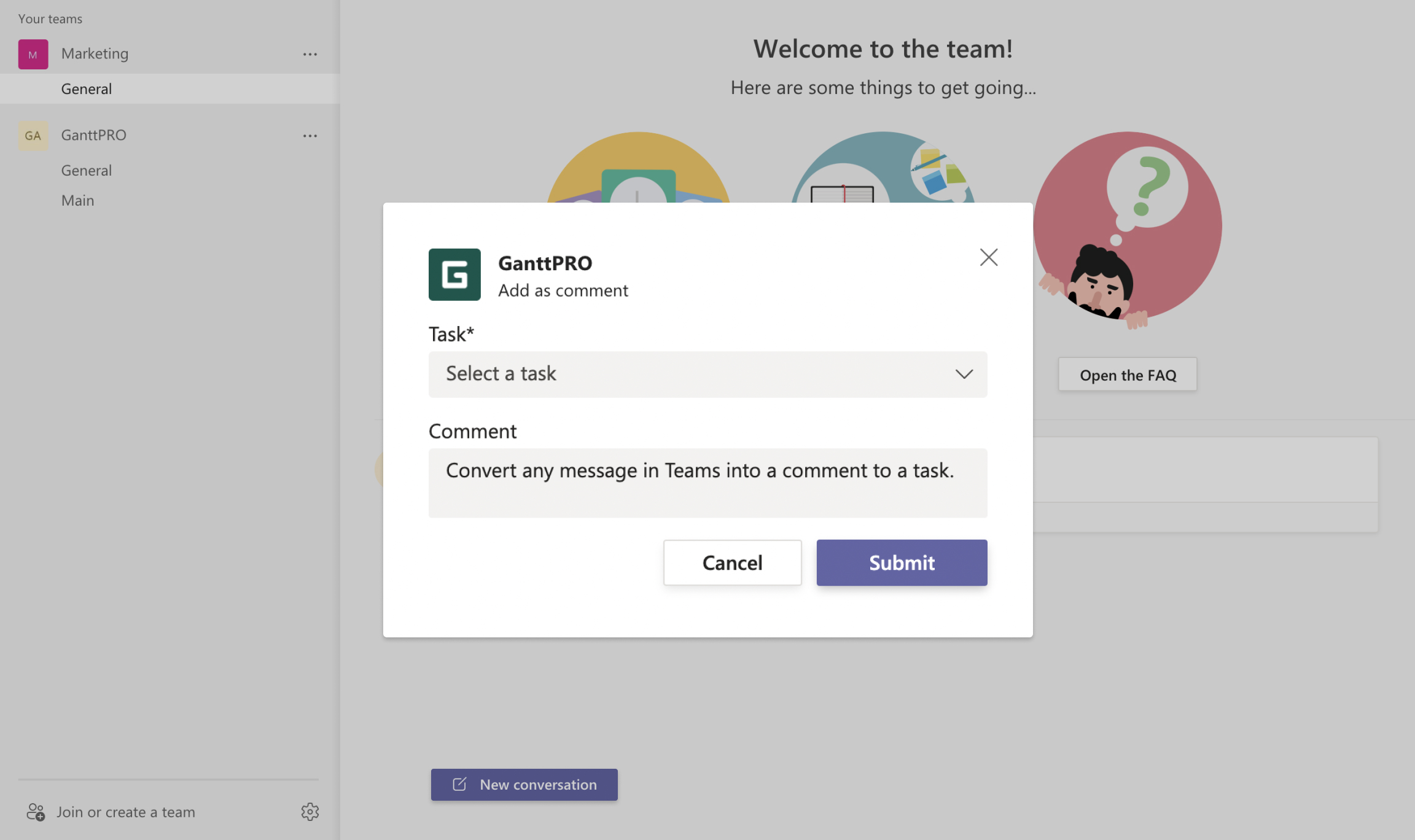This screenshot has width=1415, height=840.
Task: Open the FAQ
Action: pyautogui.click(x=1127, y=375)
